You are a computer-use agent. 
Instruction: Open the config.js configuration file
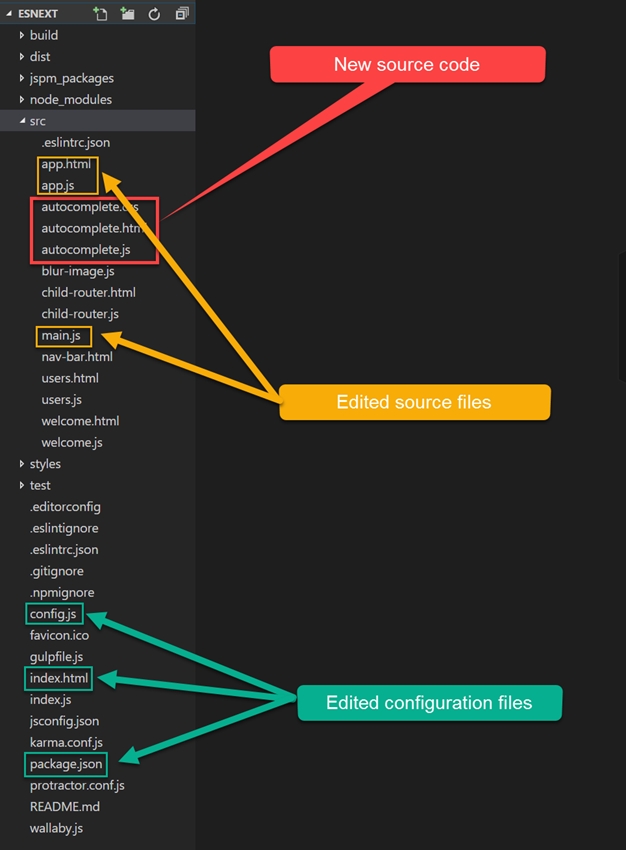click(x=53, y=614)
